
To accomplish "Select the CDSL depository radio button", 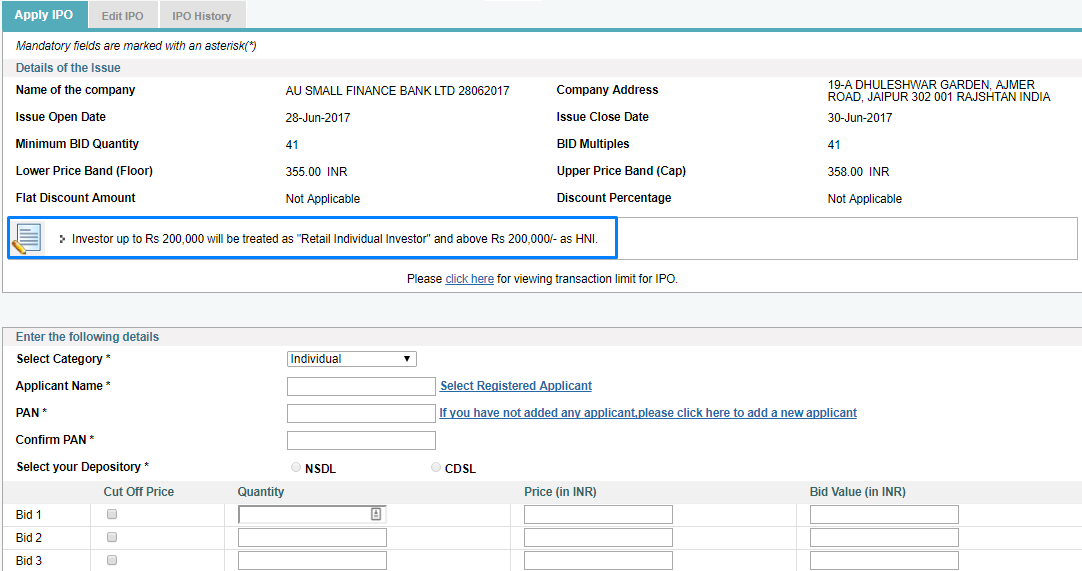I will 435,467.
